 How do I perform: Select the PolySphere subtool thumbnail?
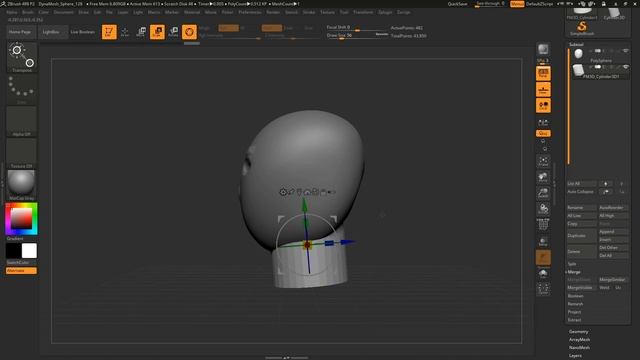click(x=578, y=53)
